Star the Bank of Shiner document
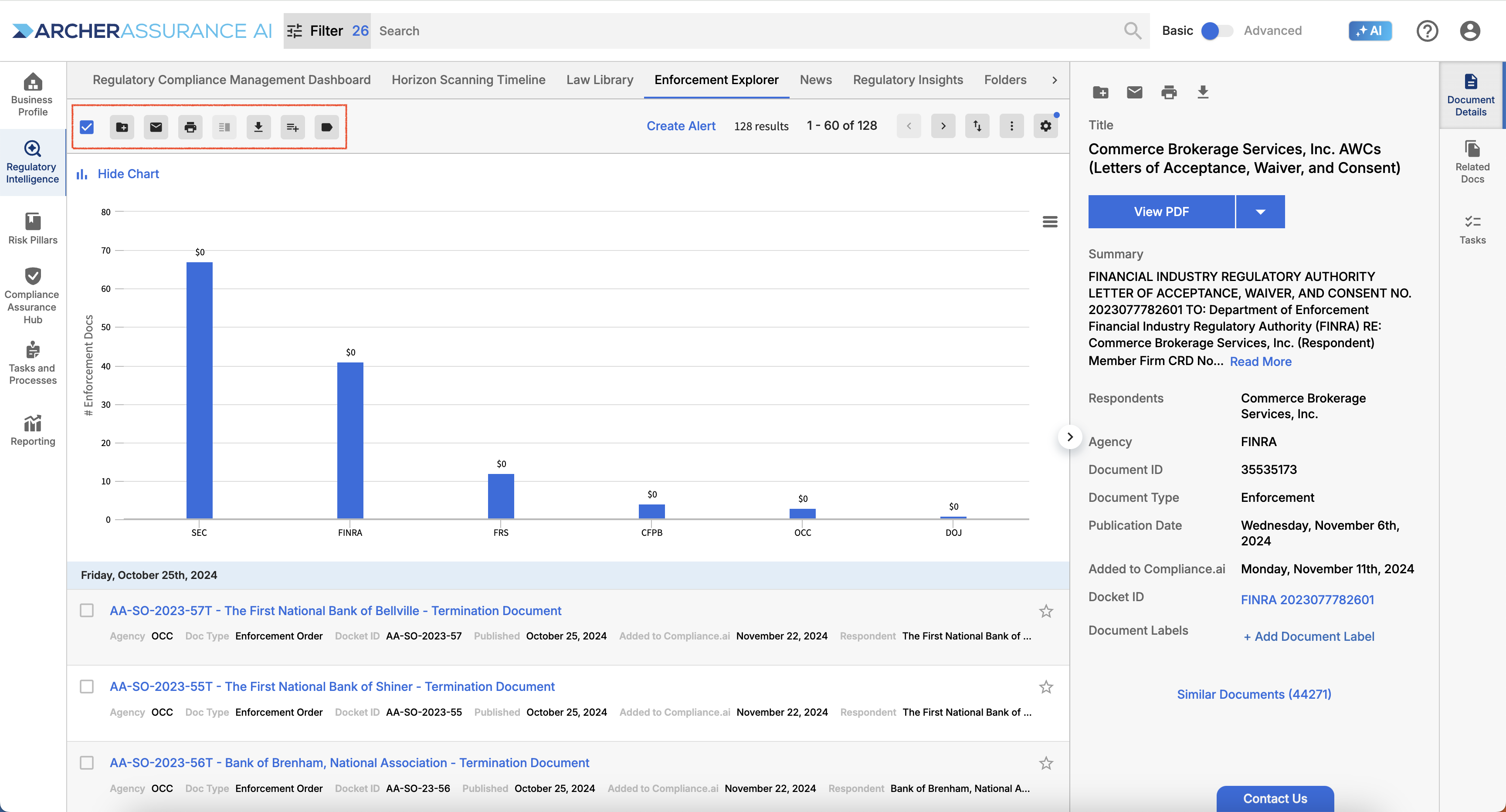This screenshot has height=812, width=1506. 1046,687
